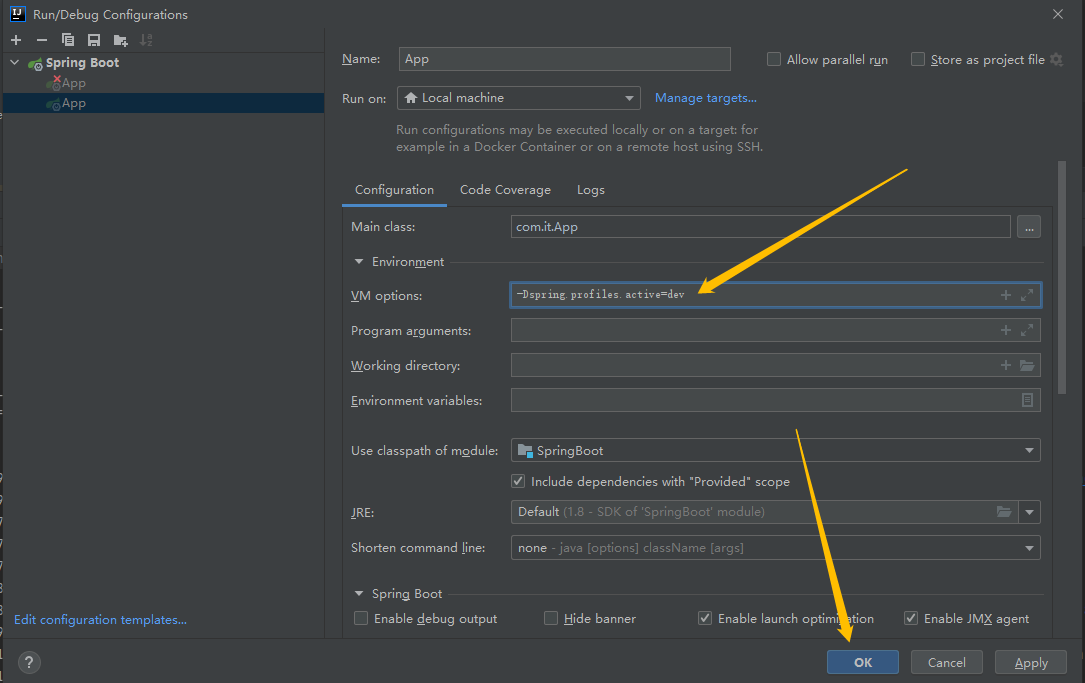
Task: Open Edit configuration templates link
Action: click(x=100, y=619)
